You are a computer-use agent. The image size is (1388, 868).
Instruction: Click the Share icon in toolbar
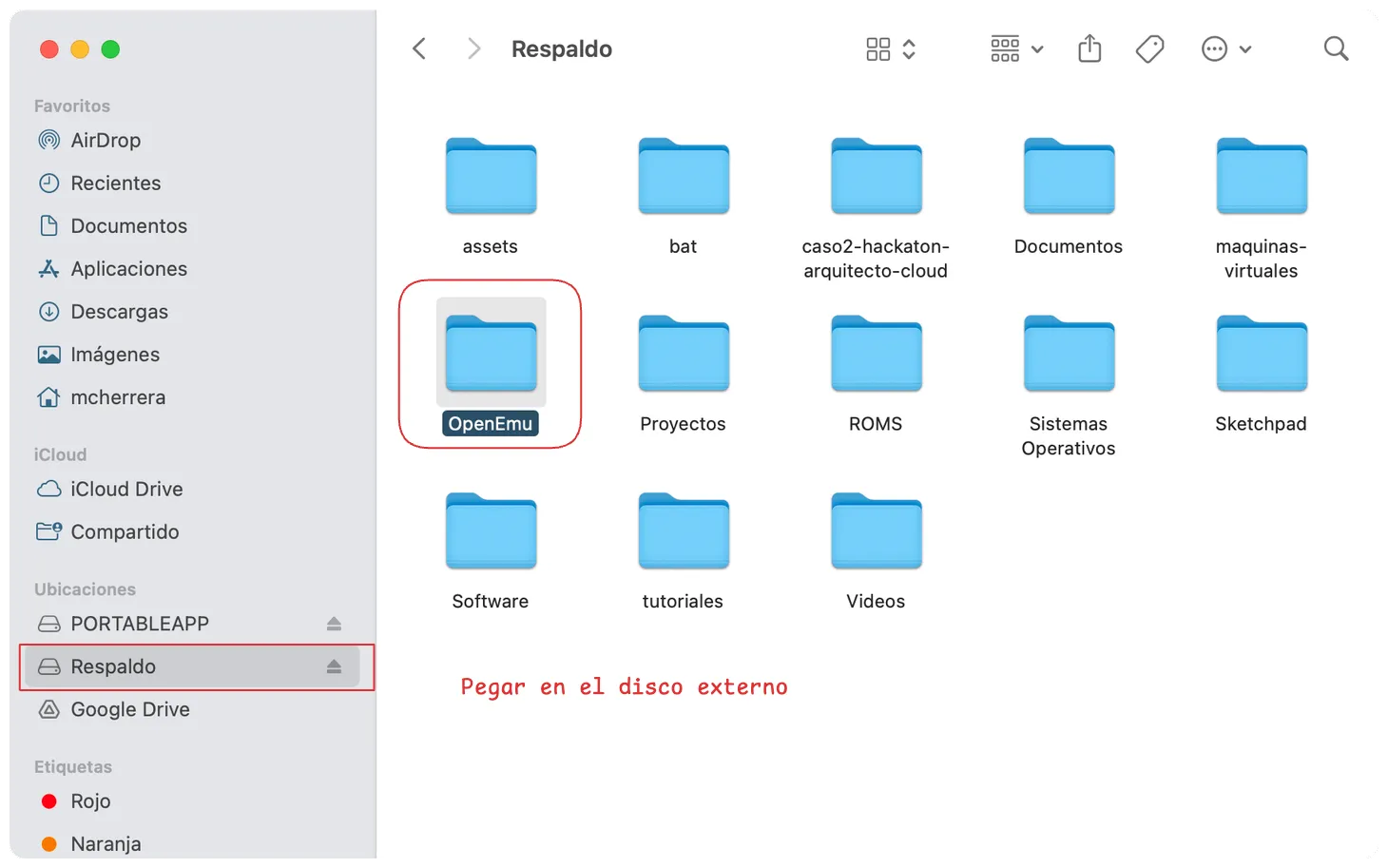click(1089, 49)
